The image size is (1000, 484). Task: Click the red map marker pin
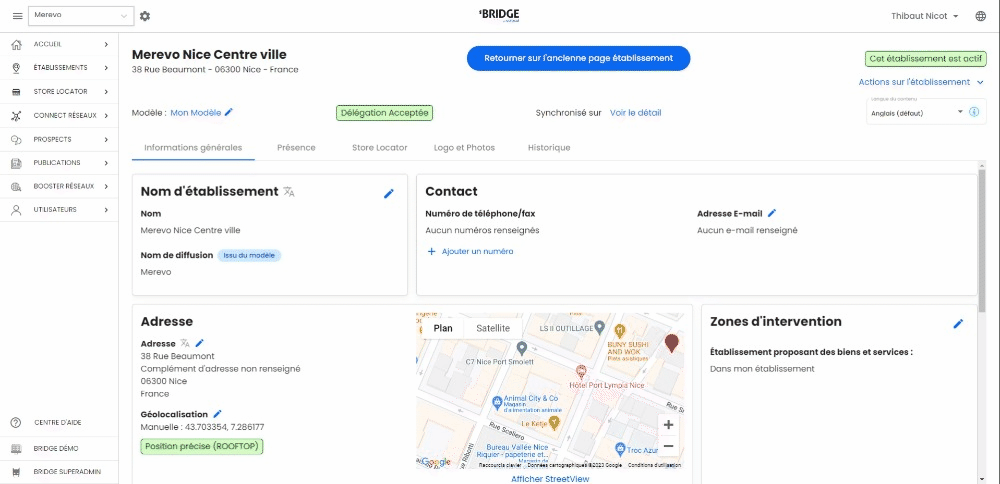(672, 343)
